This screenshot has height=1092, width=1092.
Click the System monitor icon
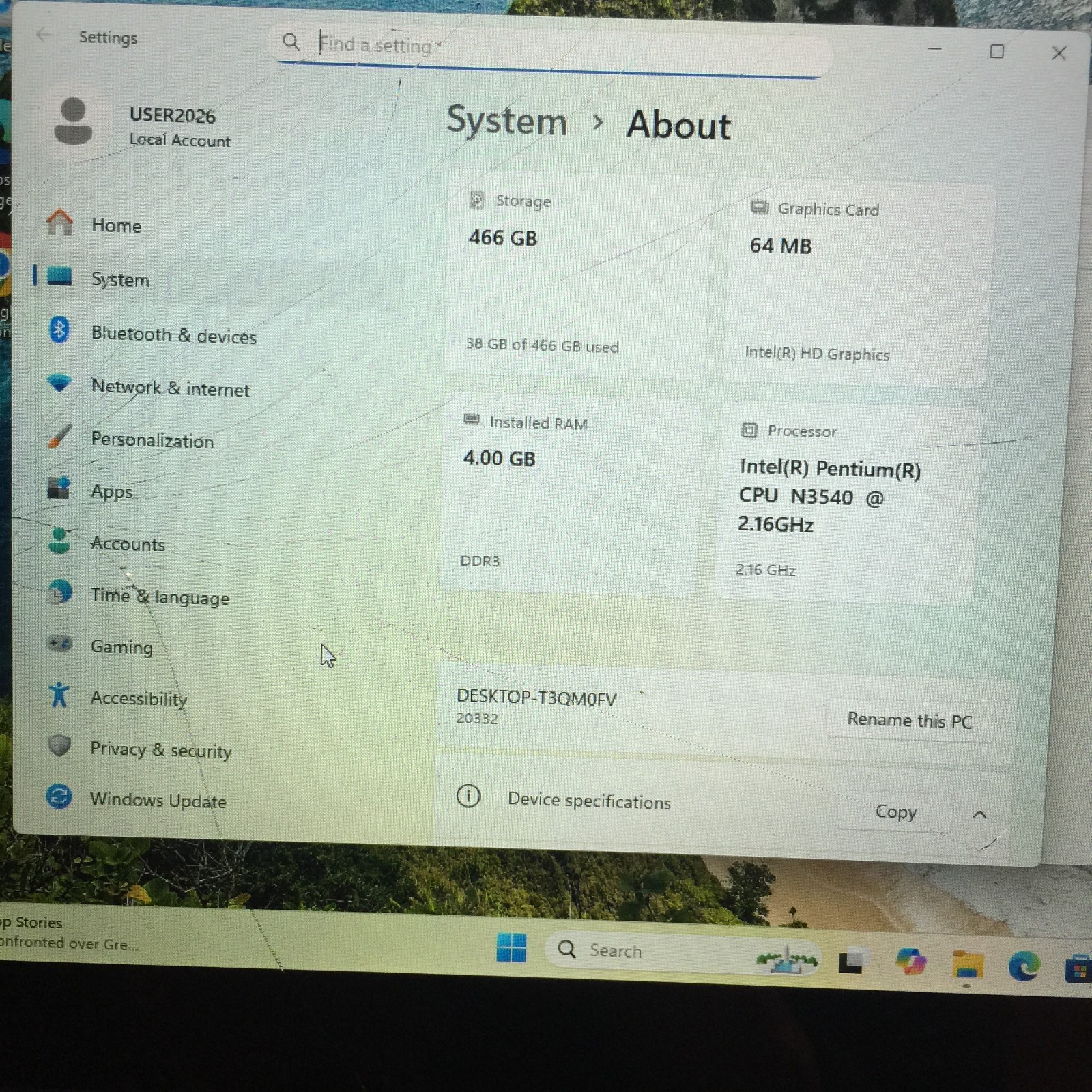59,276
